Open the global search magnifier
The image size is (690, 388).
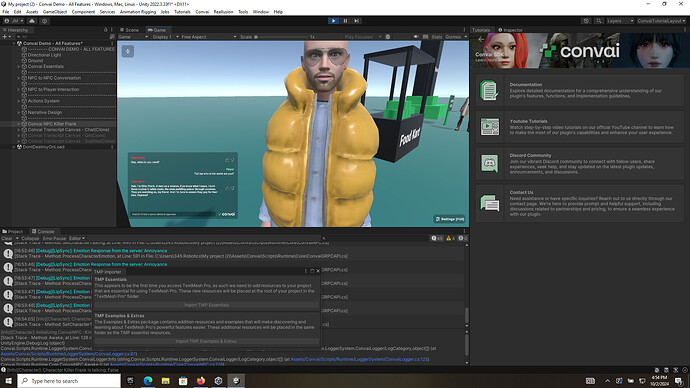[x=599, y=21]
